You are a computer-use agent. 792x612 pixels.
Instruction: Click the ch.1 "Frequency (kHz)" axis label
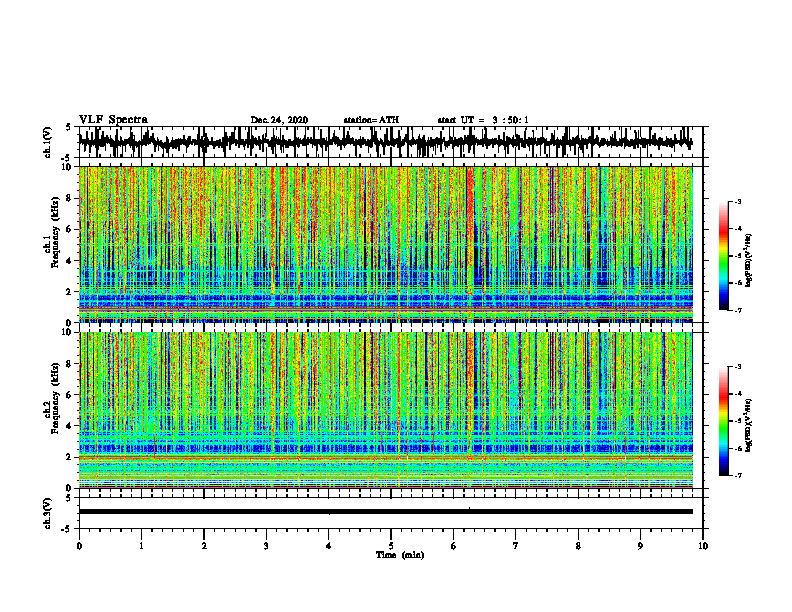[x=55, y=232]
